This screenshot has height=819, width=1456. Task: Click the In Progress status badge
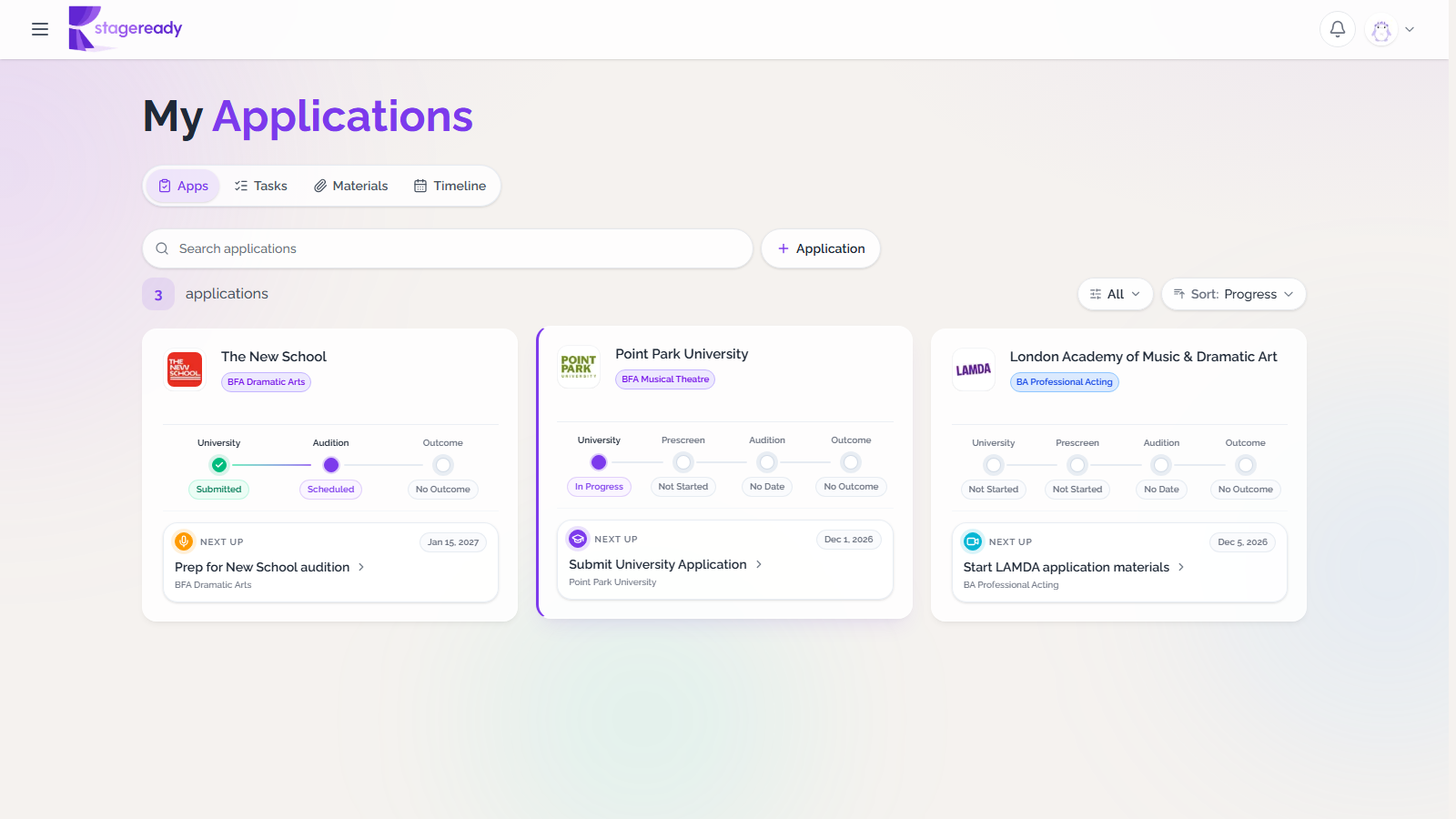point(599,487)
